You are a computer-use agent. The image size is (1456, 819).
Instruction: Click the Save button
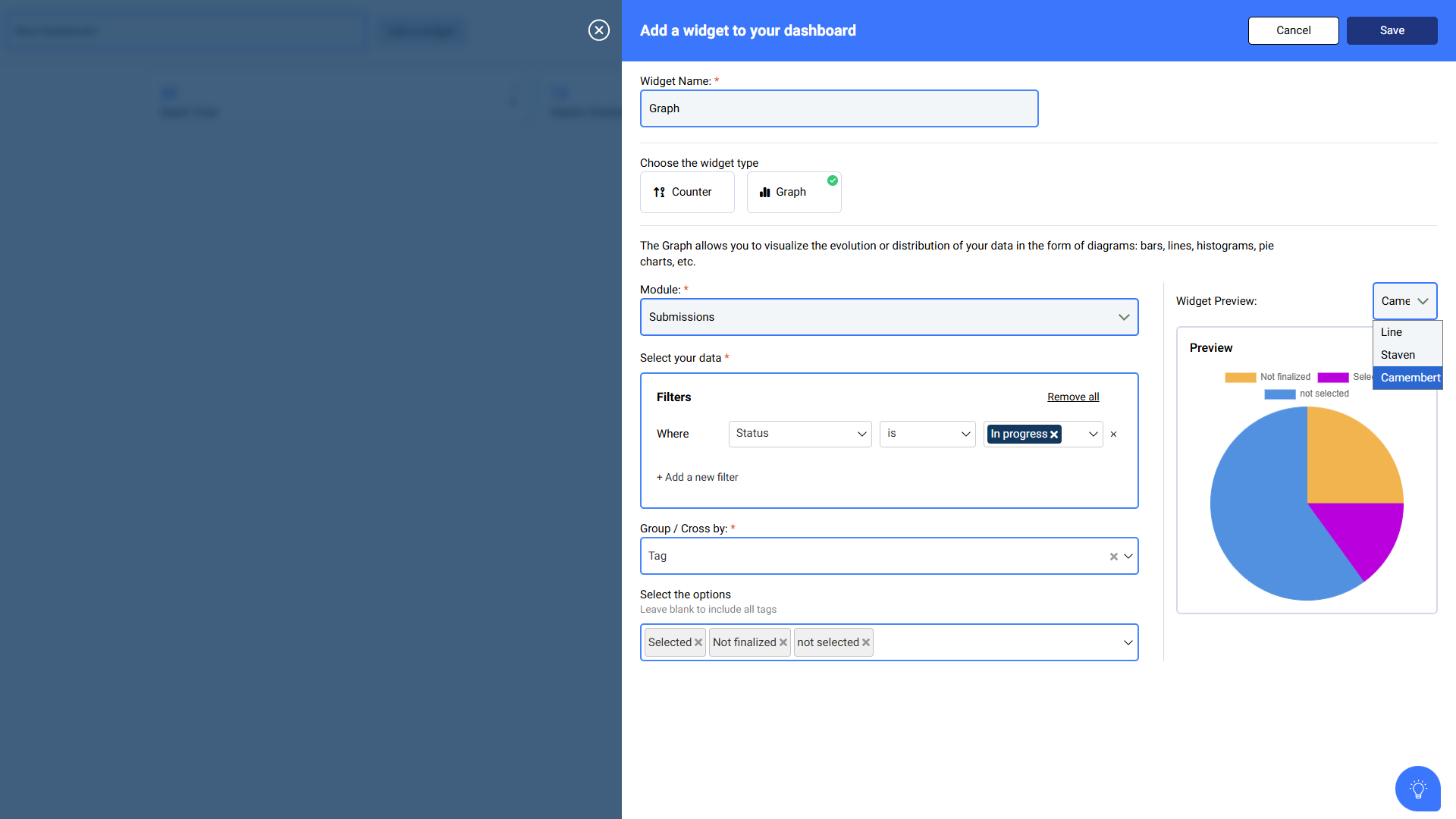1392,30
